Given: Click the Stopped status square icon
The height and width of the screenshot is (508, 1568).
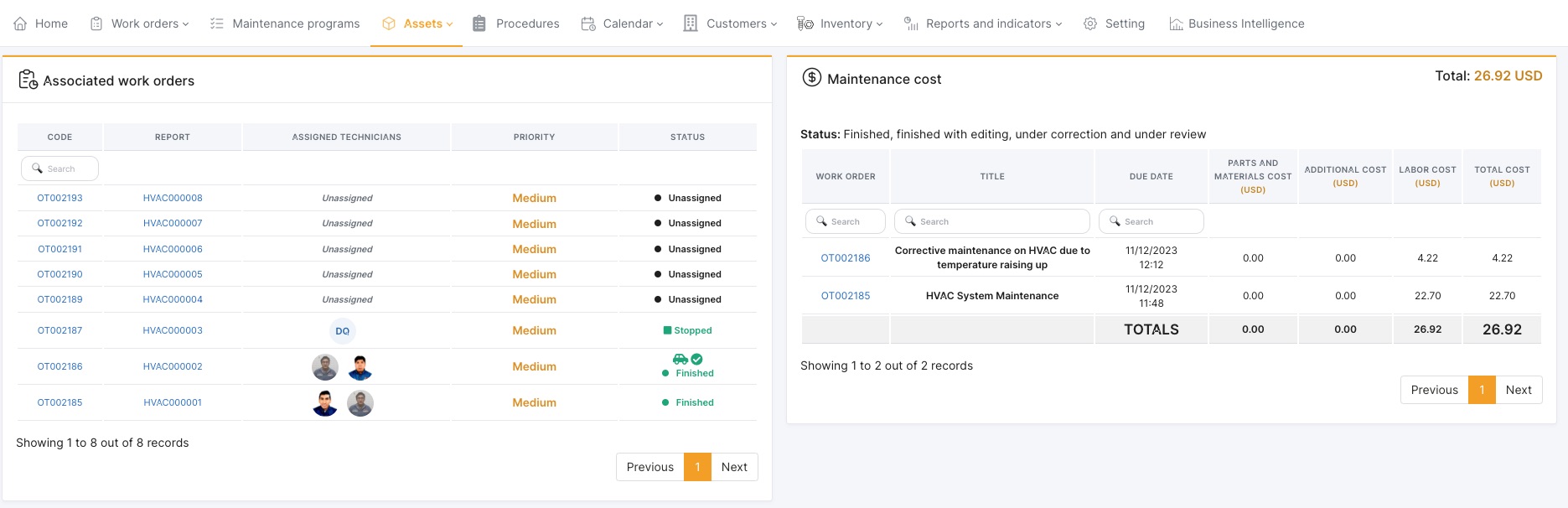Looking at the screenshot, I should pyautogui.click(x=667, y=330).
